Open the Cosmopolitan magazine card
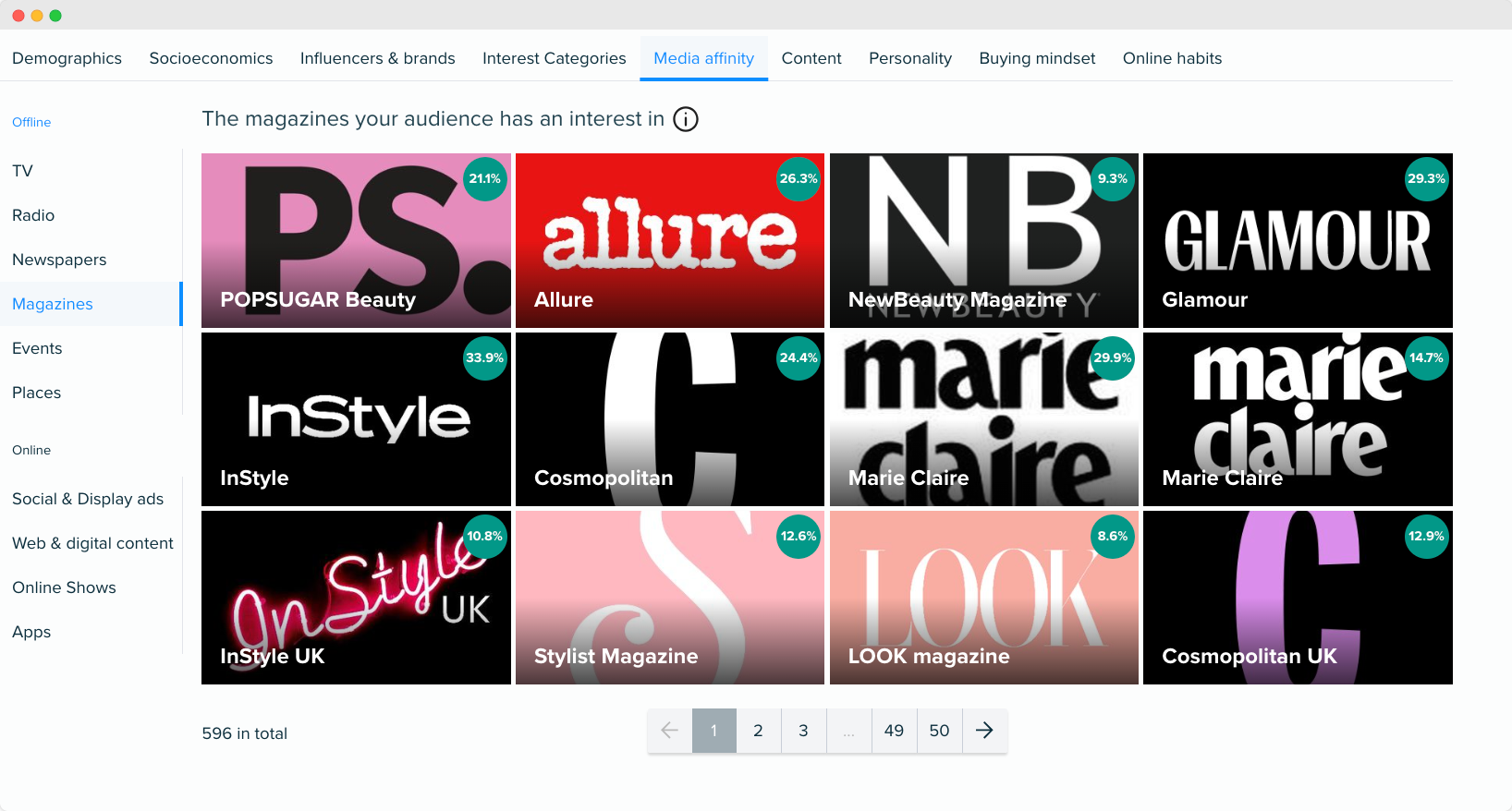This screenshot has height=811, width=1512. pos(670,419)
